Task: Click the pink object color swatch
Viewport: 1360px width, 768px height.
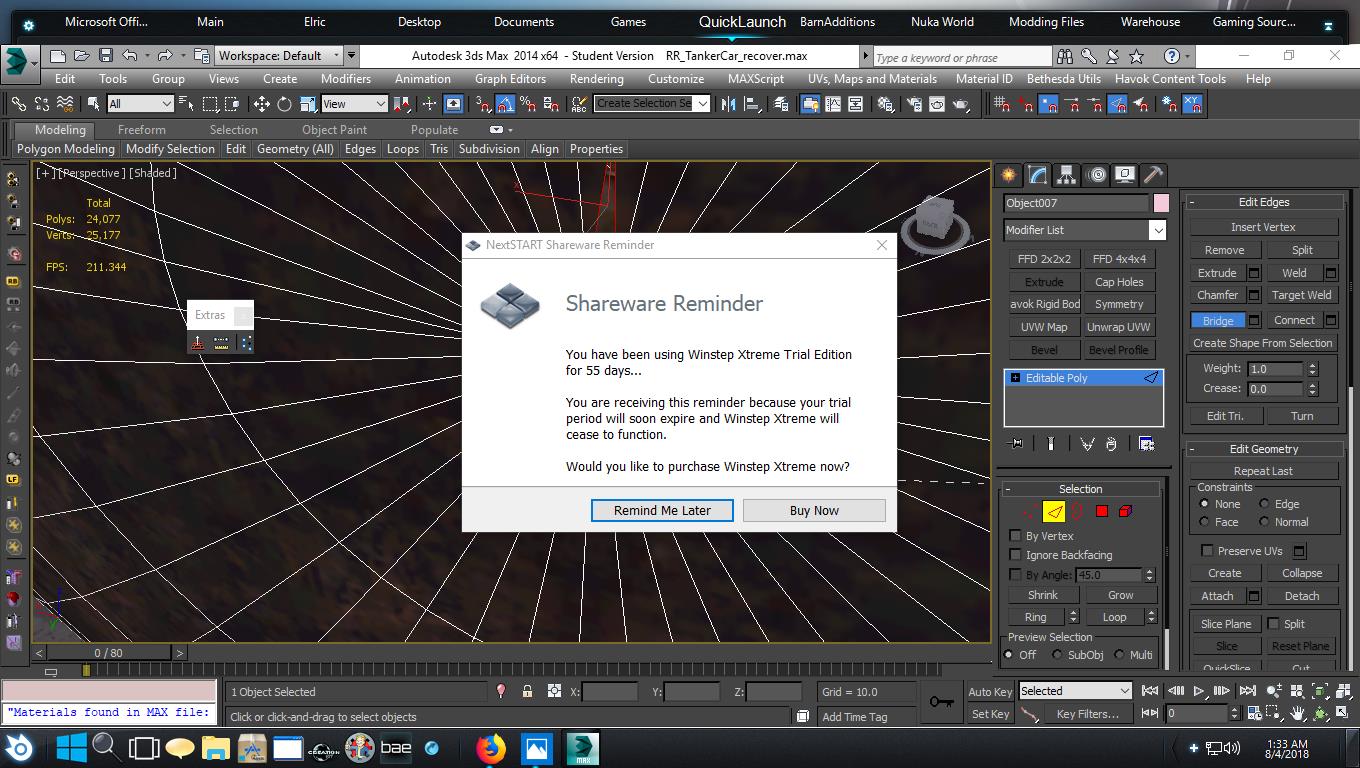Action: [x=1161, y=203]
